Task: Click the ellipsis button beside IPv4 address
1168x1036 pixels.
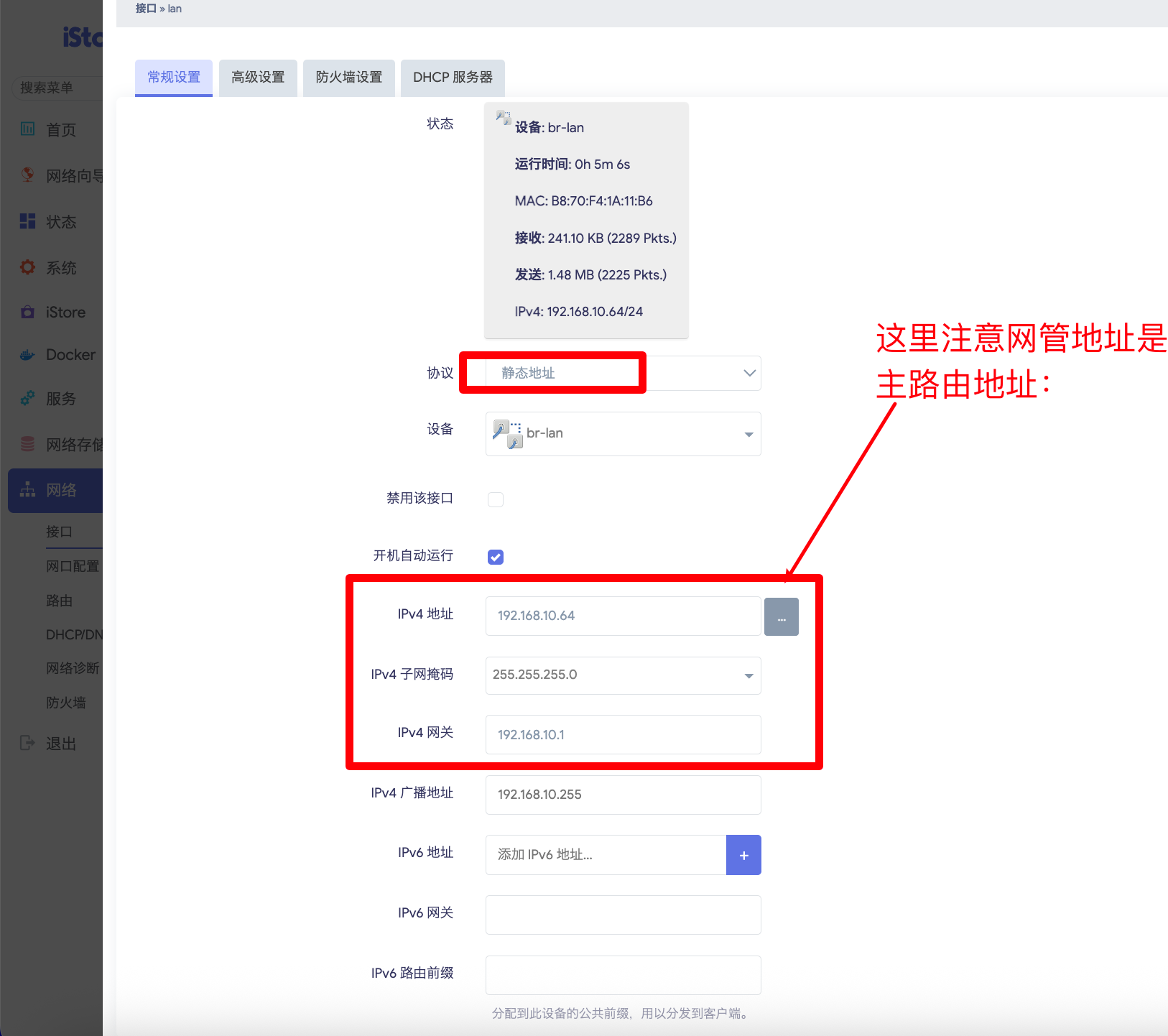Action: (781, 616)
